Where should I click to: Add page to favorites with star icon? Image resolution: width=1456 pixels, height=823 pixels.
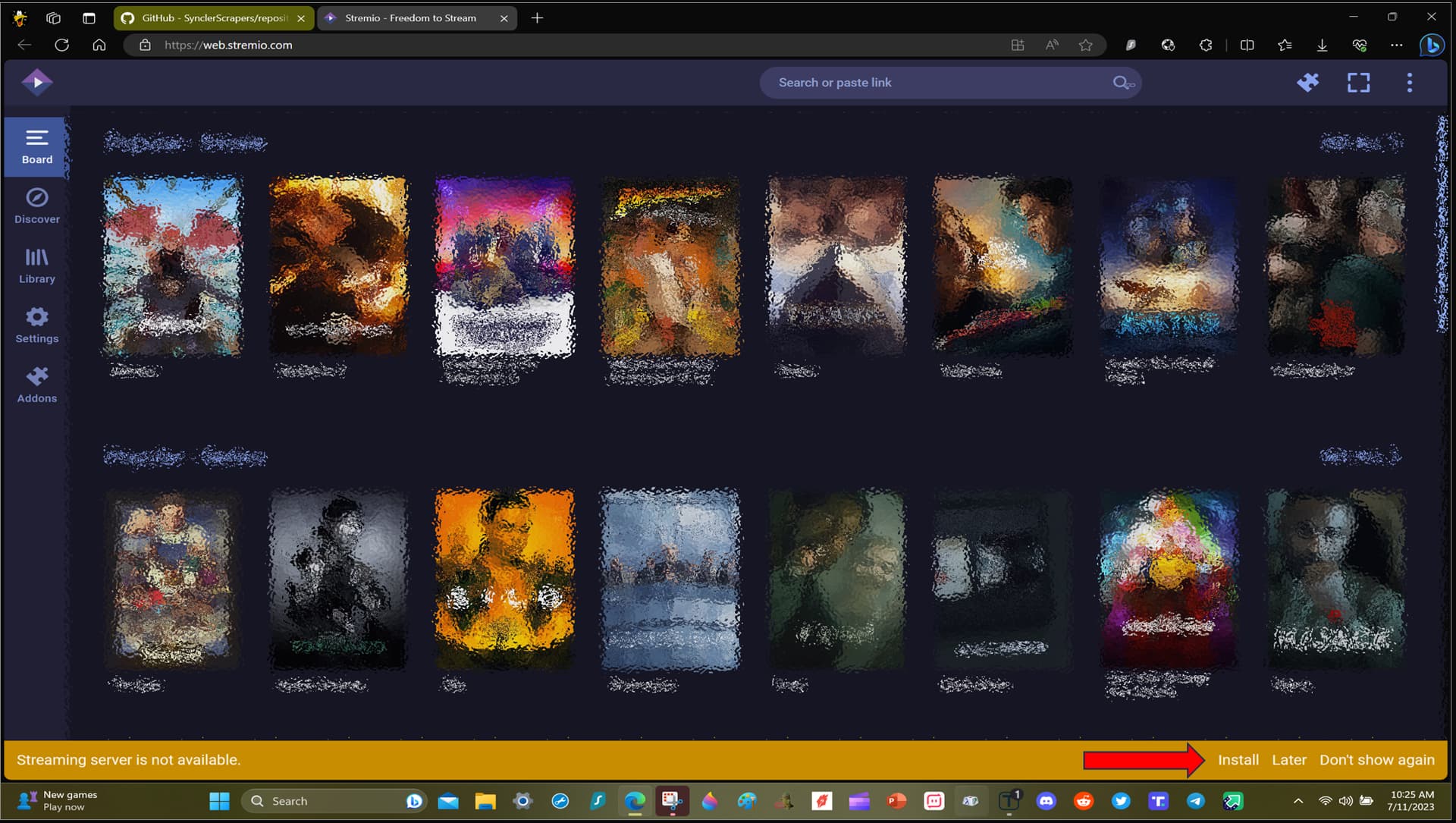coord(1085,45)
